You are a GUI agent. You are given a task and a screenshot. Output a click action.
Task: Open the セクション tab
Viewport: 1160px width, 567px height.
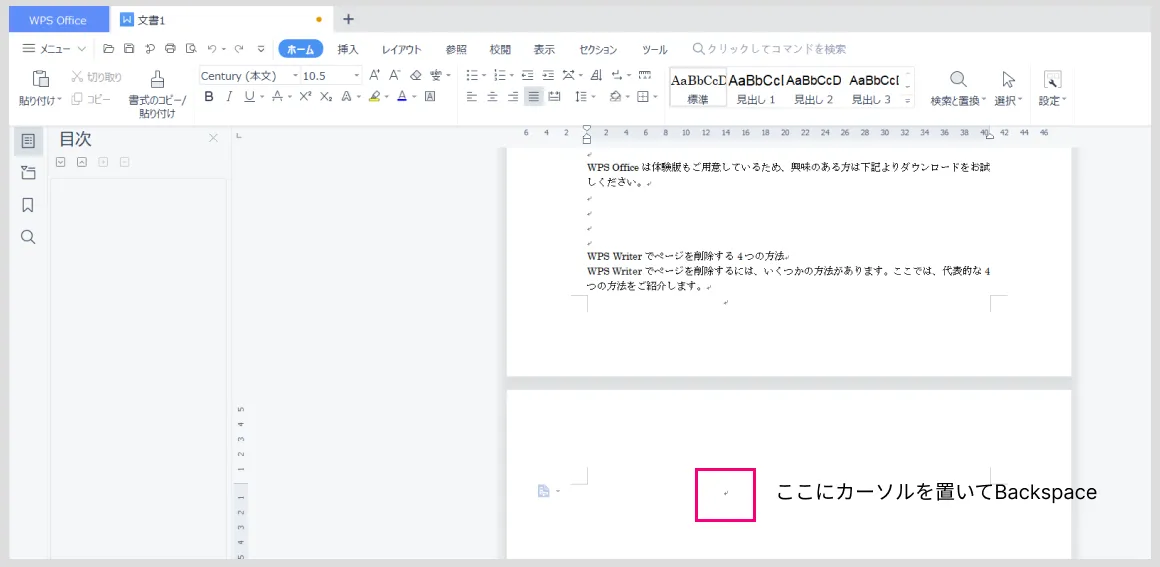pos(598,50)
